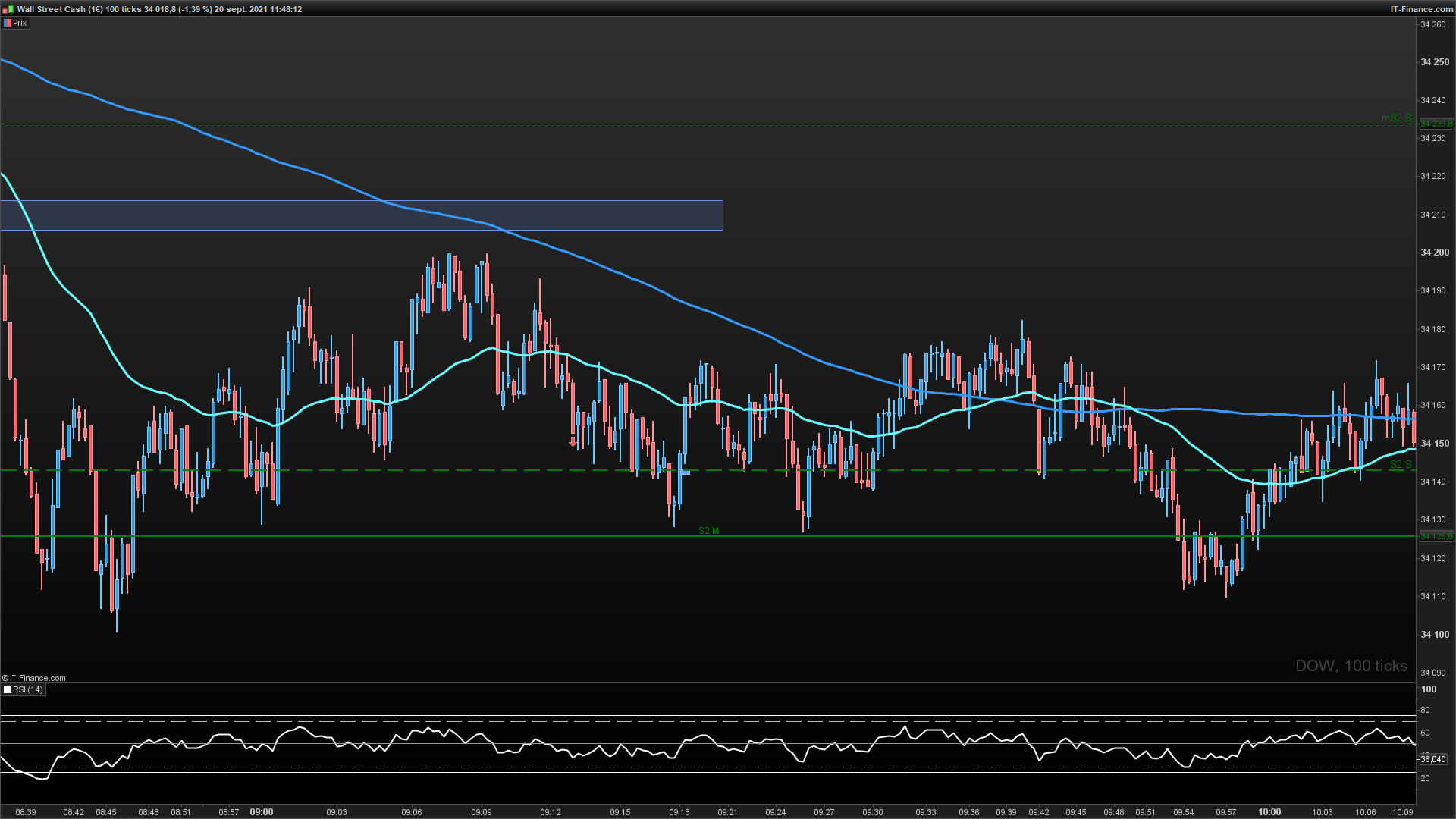Screen dimensions: 1456x819
Task: Click the DOW, 100 ticks watermark
Action: (1351, 666)
